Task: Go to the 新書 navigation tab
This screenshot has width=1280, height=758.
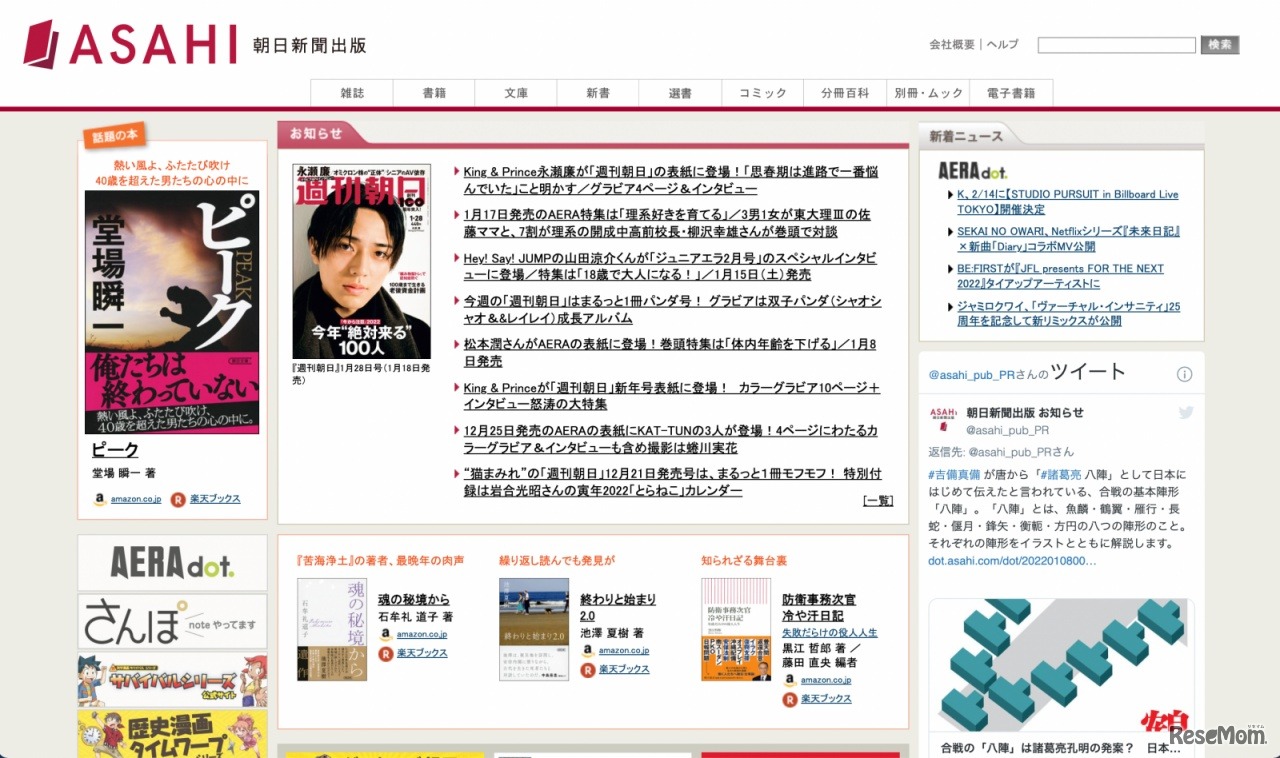Action: pos(598,93)
